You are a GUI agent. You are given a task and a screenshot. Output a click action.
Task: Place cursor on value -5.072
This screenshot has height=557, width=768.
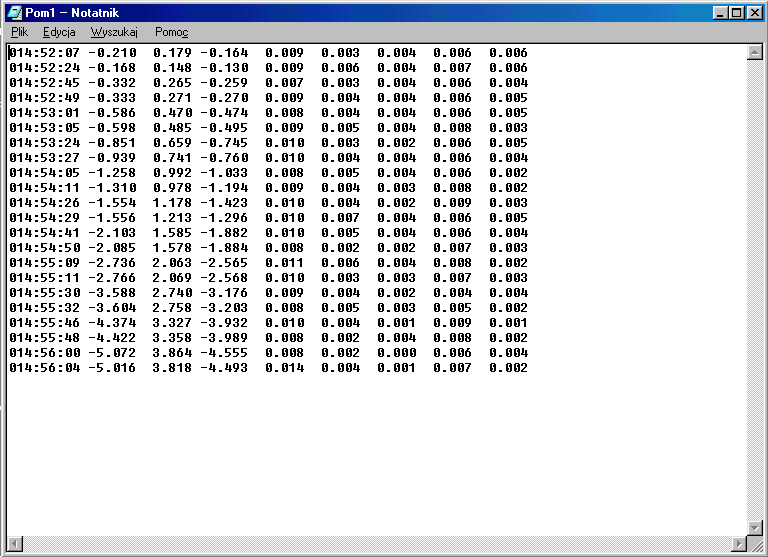112,353
